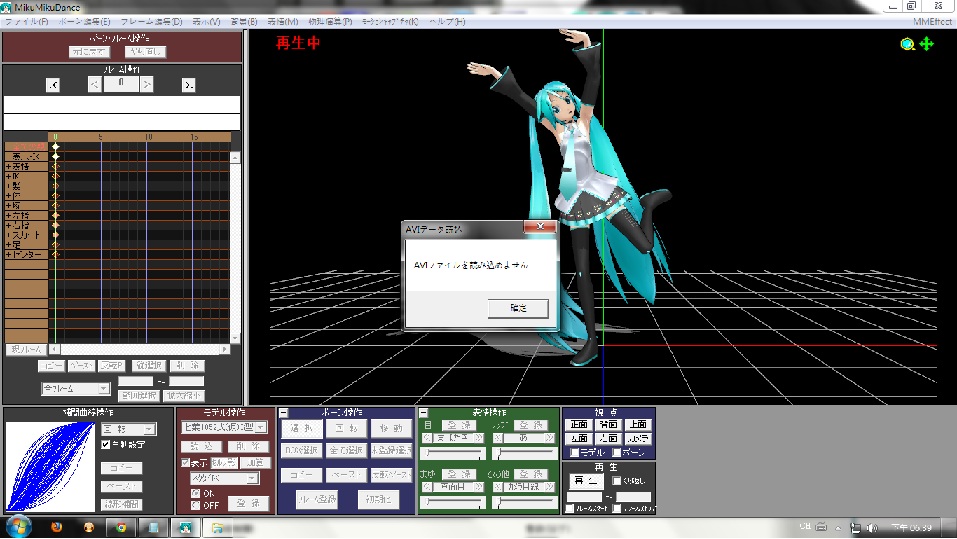Open the file explorer folder in the taskbar
Viewport: 957px width, 539px height.
coord(218,527)
